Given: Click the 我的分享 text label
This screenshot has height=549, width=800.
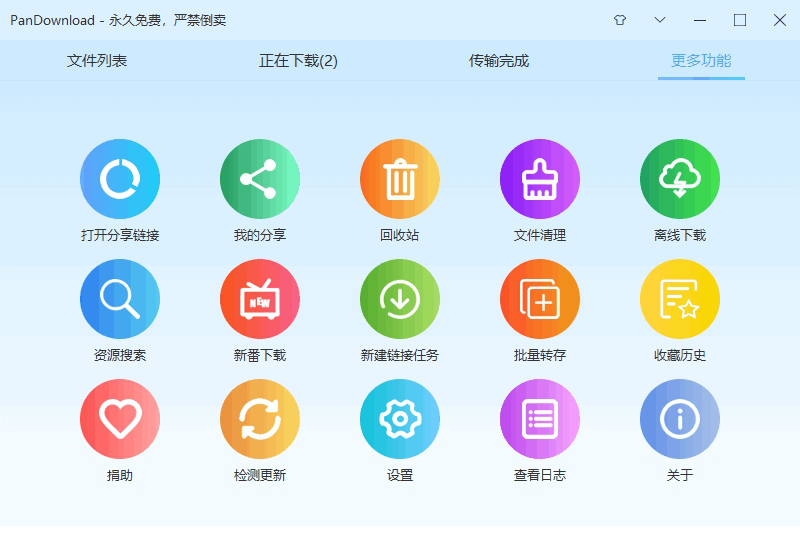Looking at the screenshot, I should point(260,235).
